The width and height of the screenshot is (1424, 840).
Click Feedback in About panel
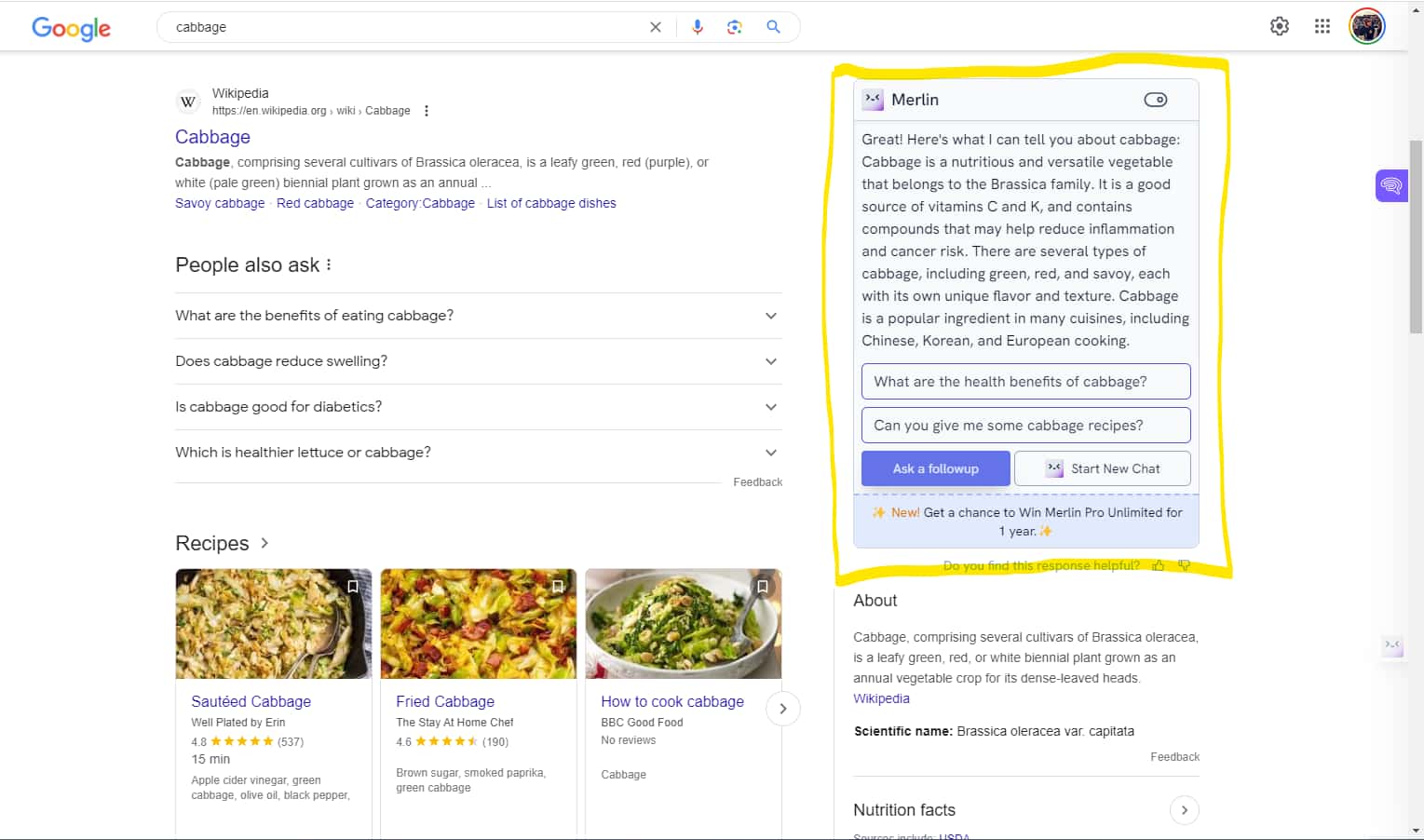click(1174, 757)
